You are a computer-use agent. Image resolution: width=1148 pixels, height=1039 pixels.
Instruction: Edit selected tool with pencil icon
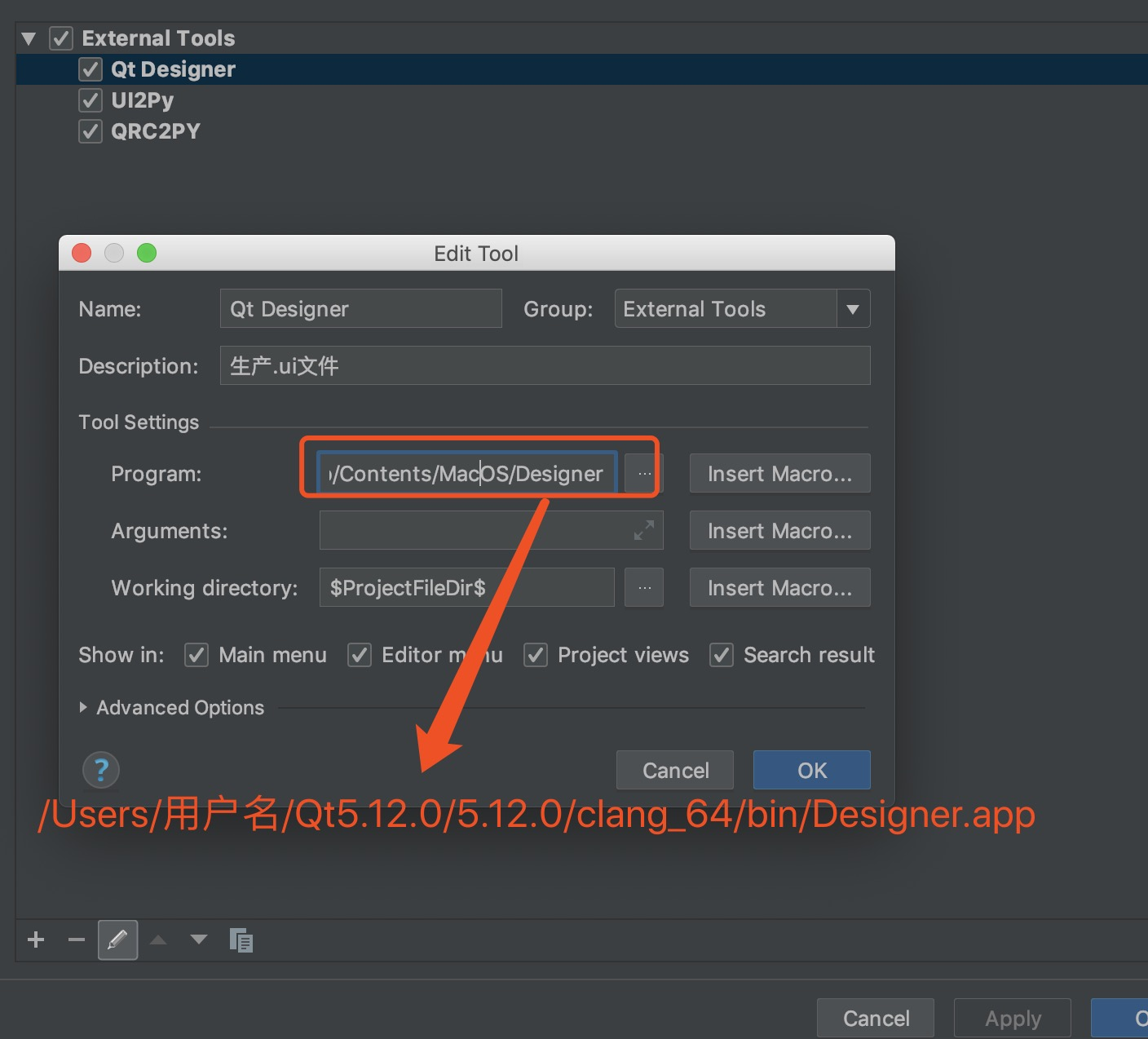coord(117,940)
